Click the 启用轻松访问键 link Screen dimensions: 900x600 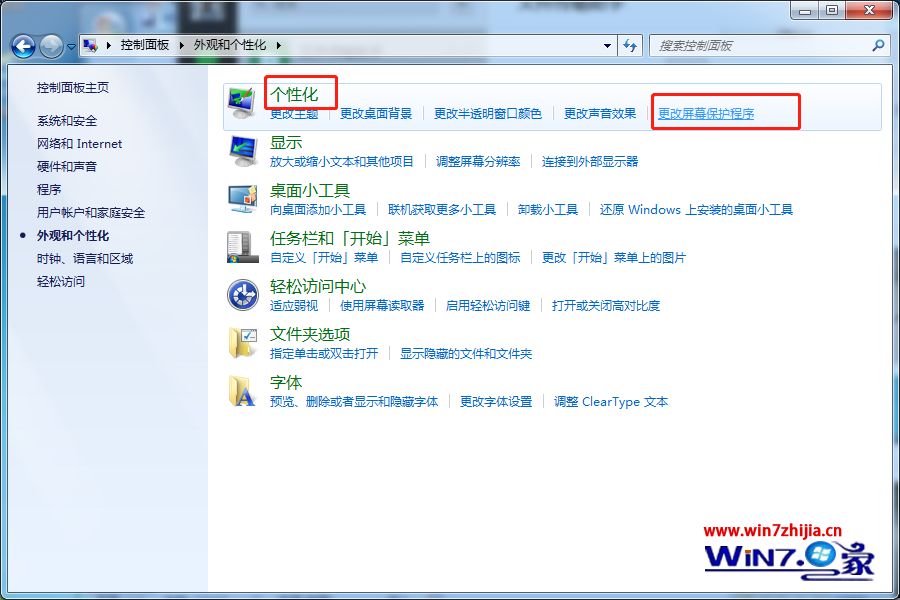488,305
